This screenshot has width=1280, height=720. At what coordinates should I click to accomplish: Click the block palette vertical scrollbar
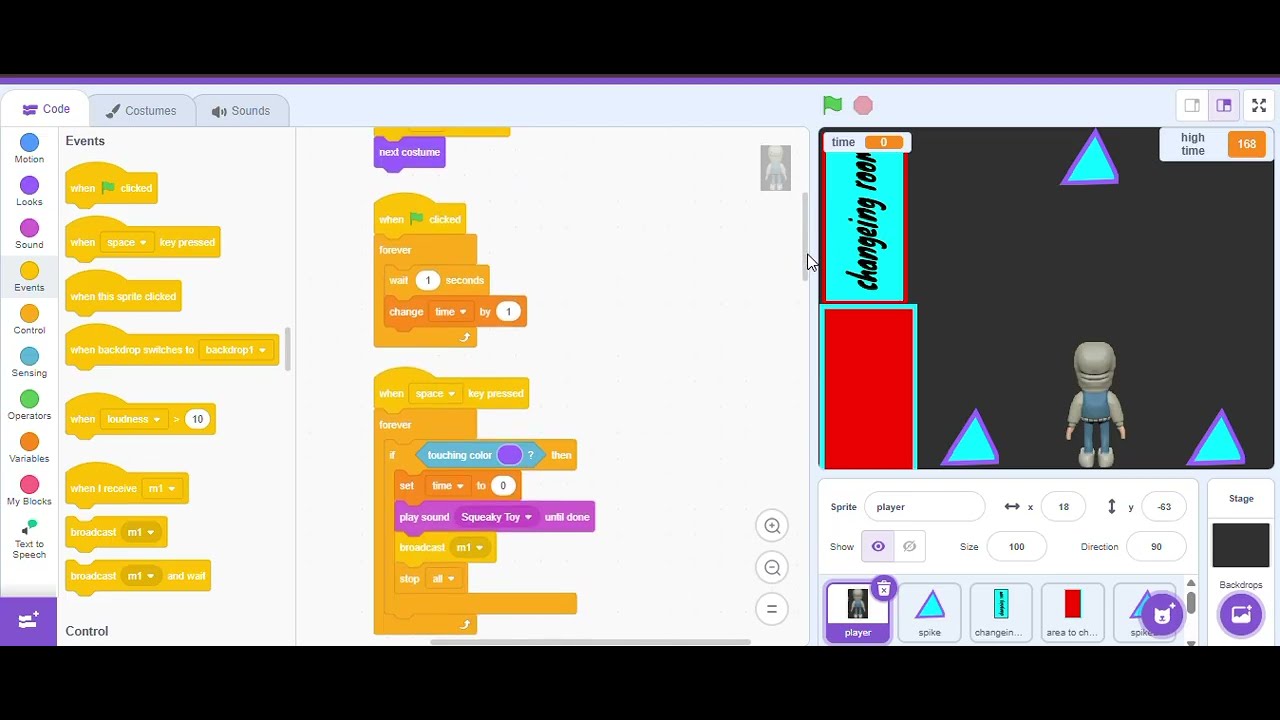(287, 349)
